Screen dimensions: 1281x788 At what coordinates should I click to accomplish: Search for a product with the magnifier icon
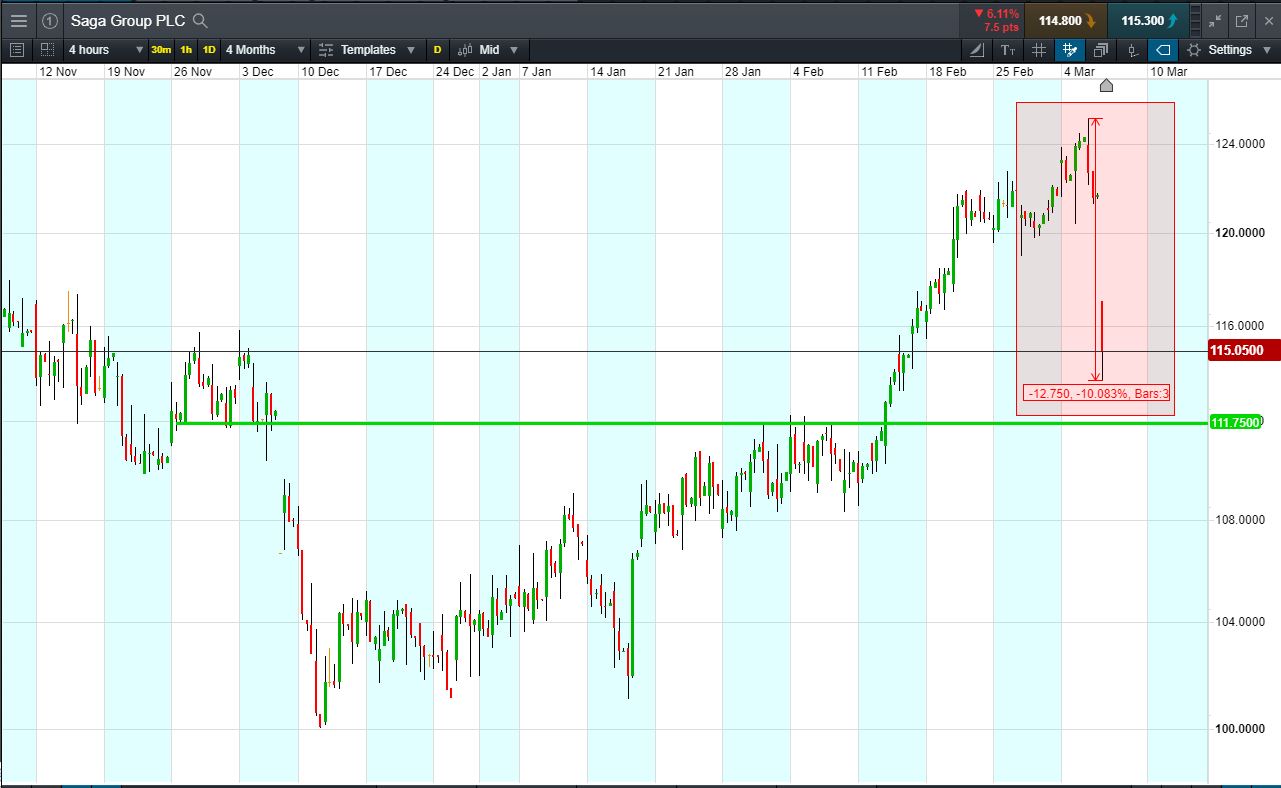[x=200, y=20]
